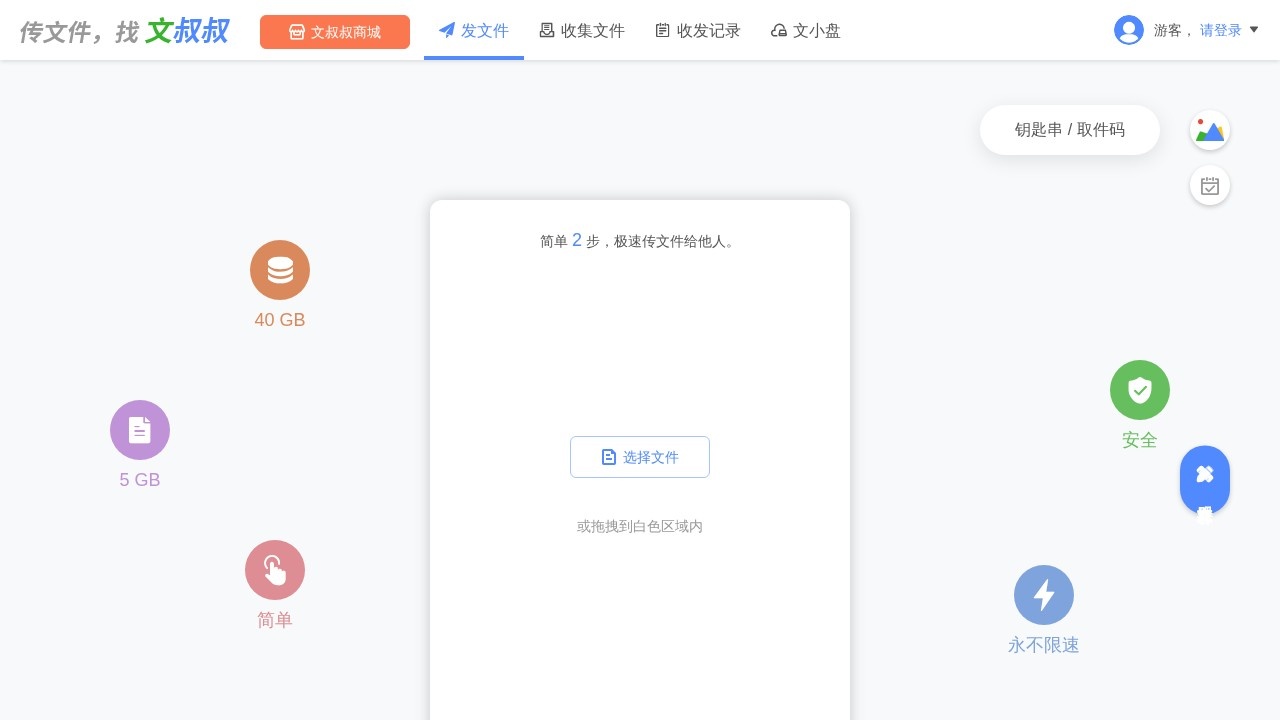The image size is (1280, 720).
Task: Open the 钥匙串 / 取件码 button
Action: (1070, 130)
